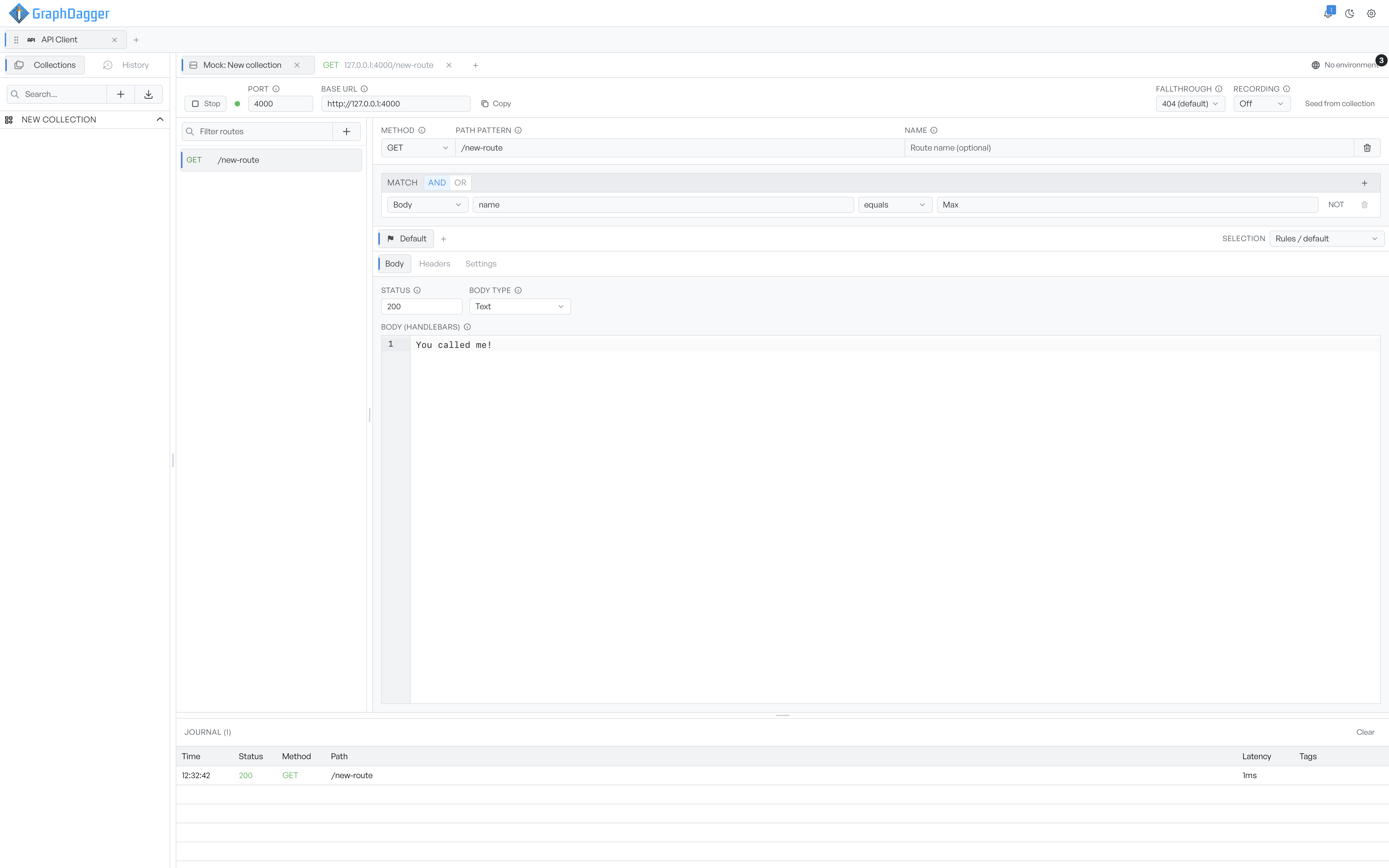The image size is (1389, 868).
Task: Click the Filter routes field
Action: pyautogui.click(x=258, y=132)
